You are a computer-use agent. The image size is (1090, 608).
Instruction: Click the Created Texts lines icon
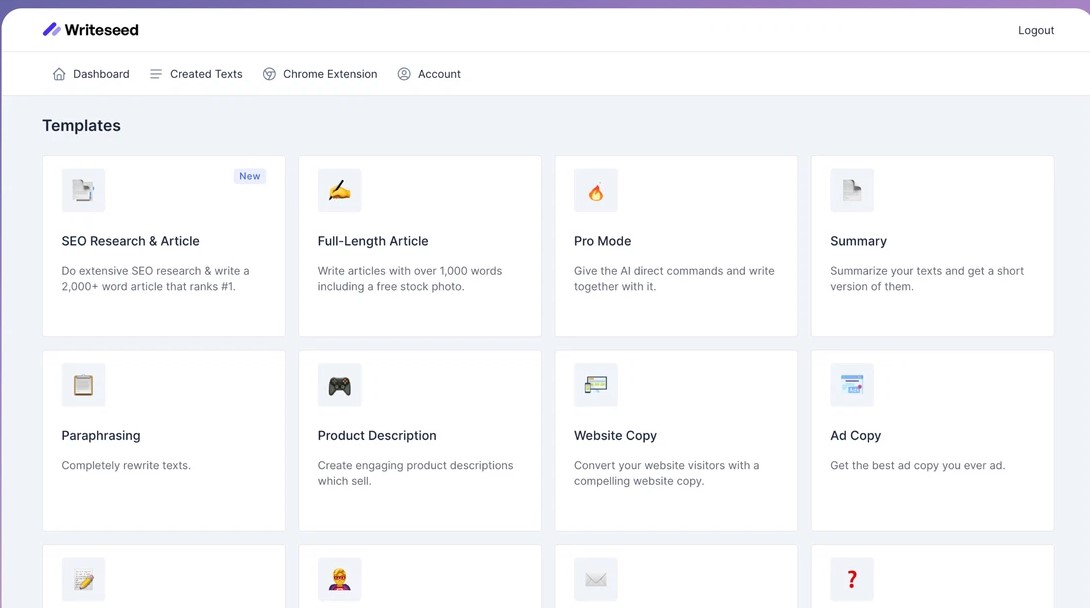(156, 74)
